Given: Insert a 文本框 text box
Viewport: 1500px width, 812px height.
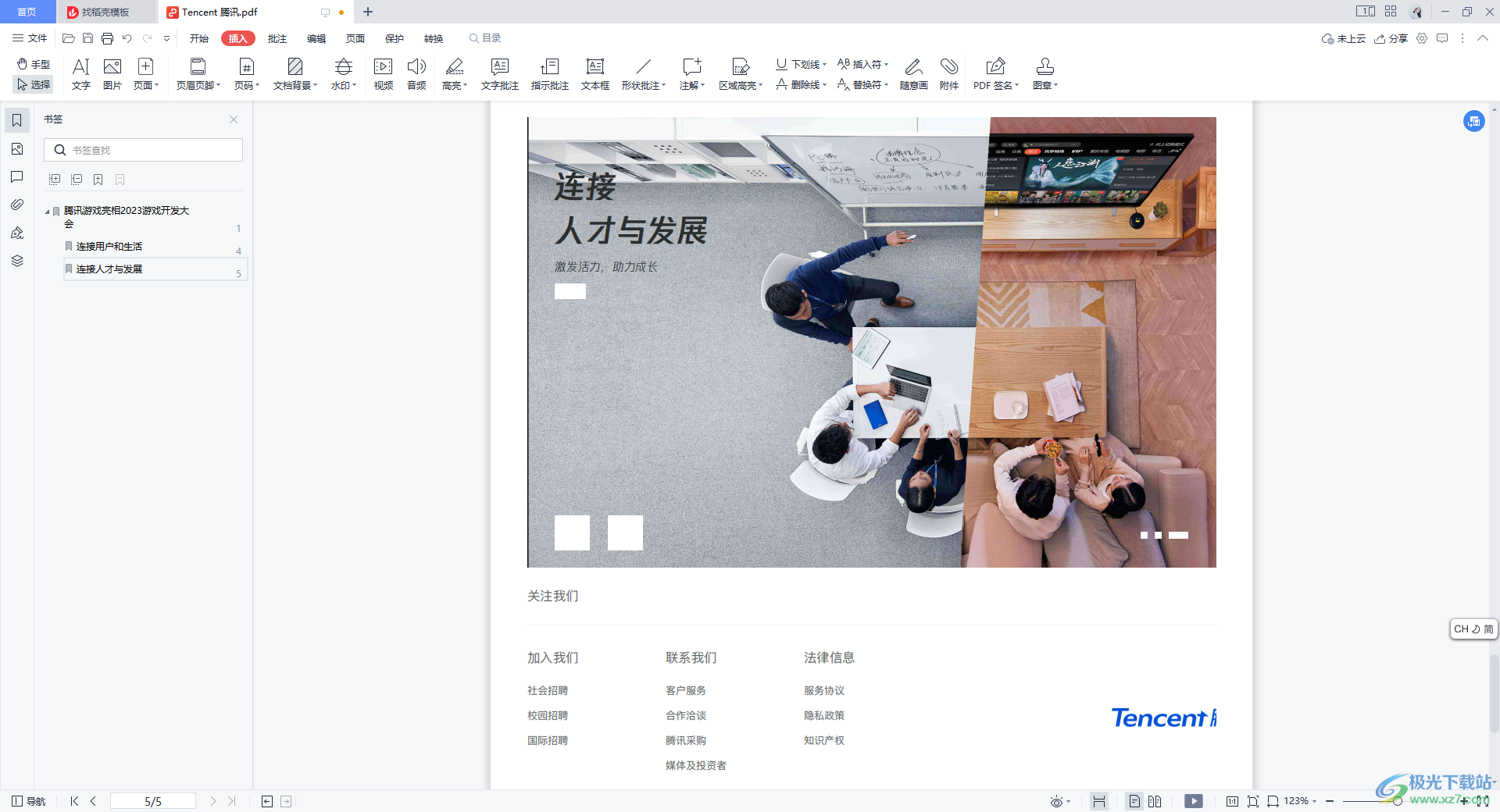Looking at the screenshot, I should [x=595, y=74].
